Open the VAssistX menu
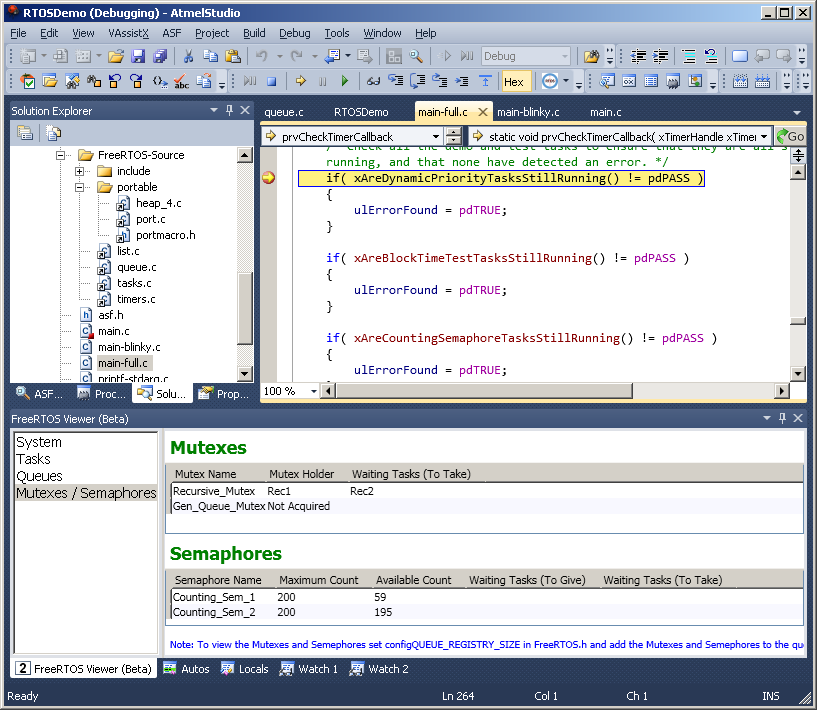This screenshot has width=817, height=710. (x=128, y=33)
